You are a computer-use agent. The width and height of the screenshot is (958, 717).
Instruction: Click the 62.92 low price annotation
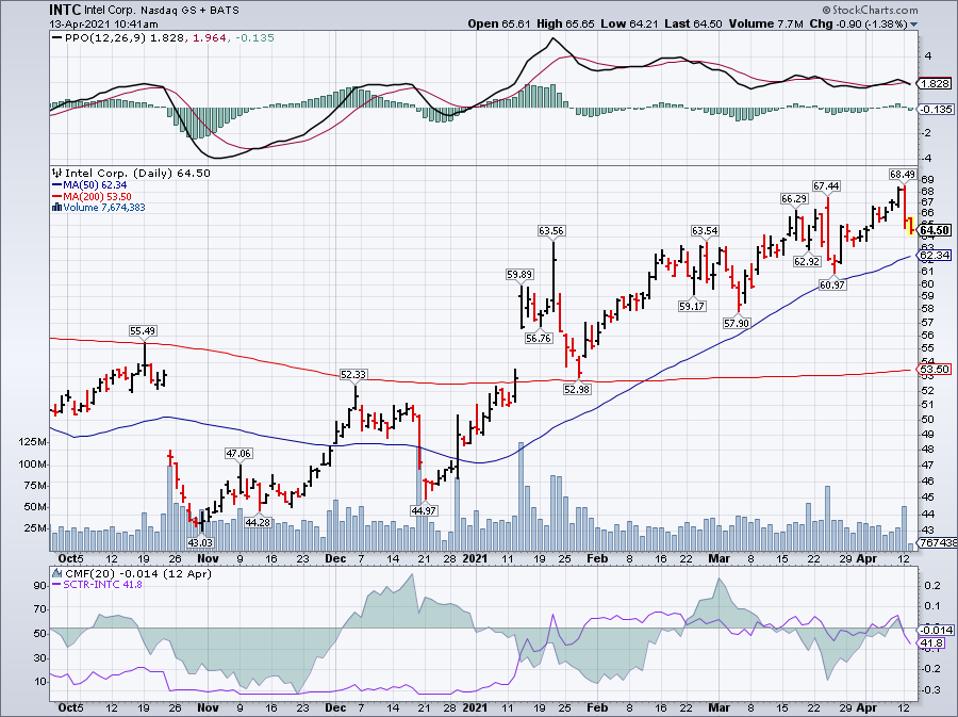point(806,261)
